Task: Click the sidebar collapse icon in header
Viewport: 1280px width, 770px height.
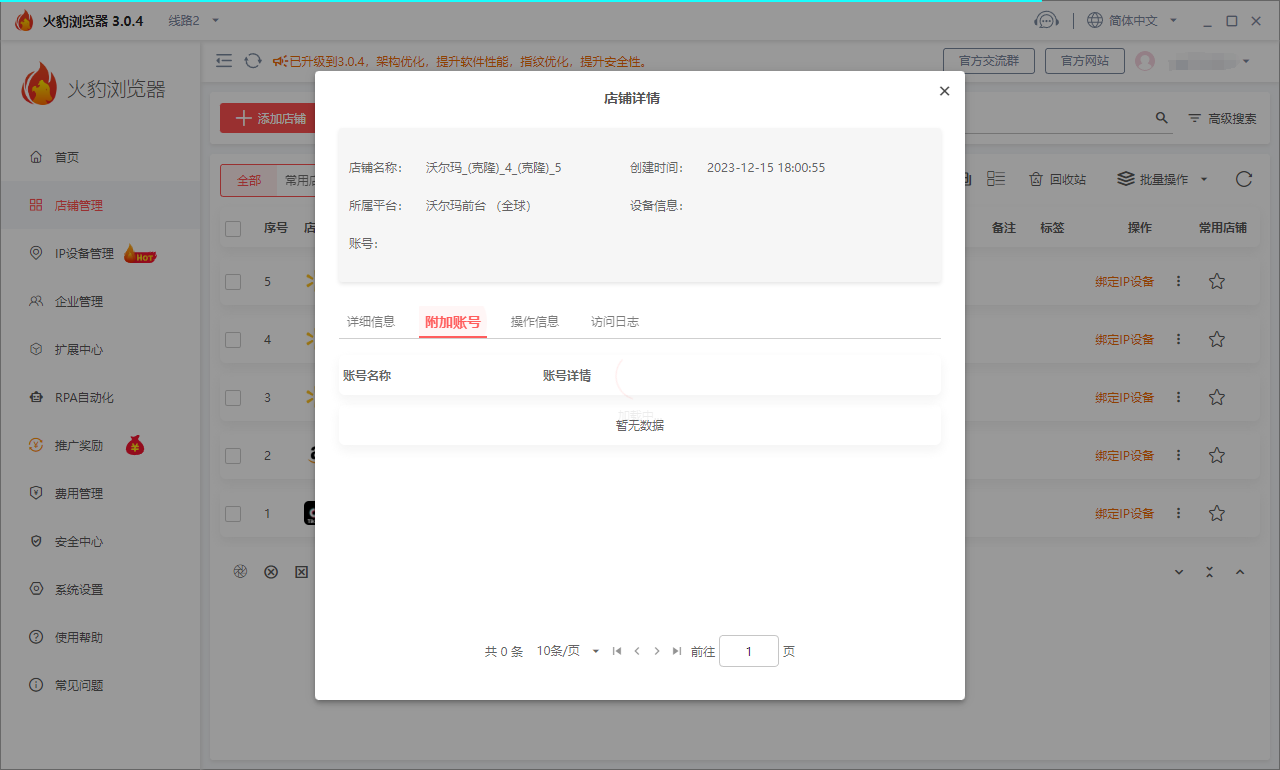Action: pos(224,61)
